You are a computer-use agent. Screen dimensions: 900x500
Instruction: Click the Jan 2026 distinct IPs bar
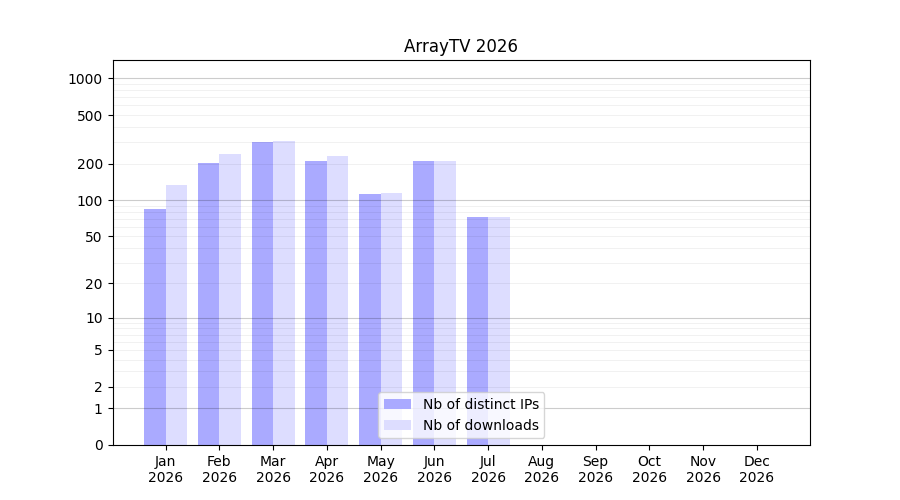(155, 327)
